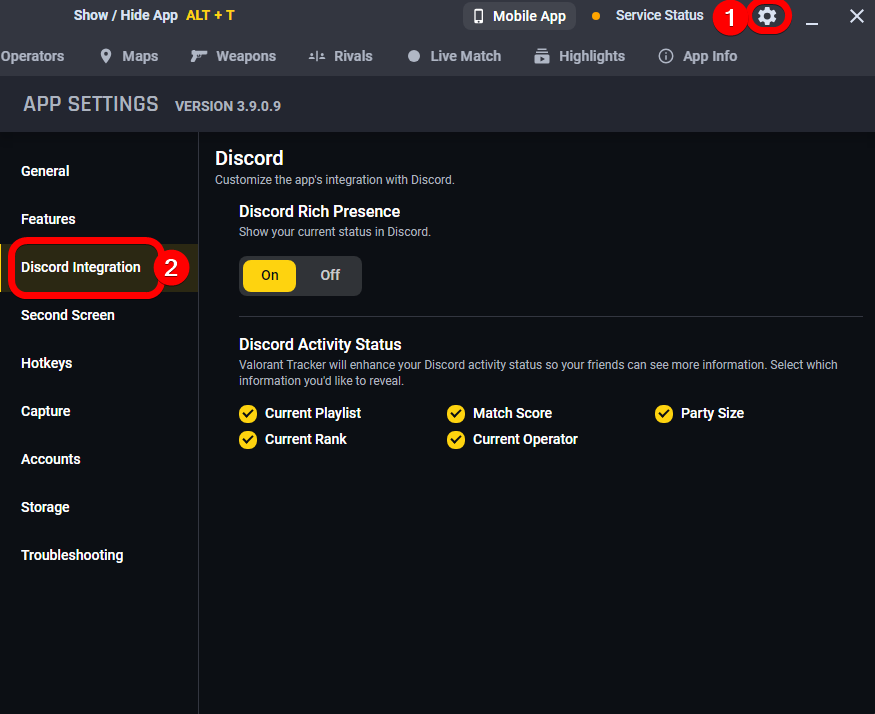The width and height of the screenshot is (875, 714).
Task: Click the Service Status link
Action: (660, 16)
